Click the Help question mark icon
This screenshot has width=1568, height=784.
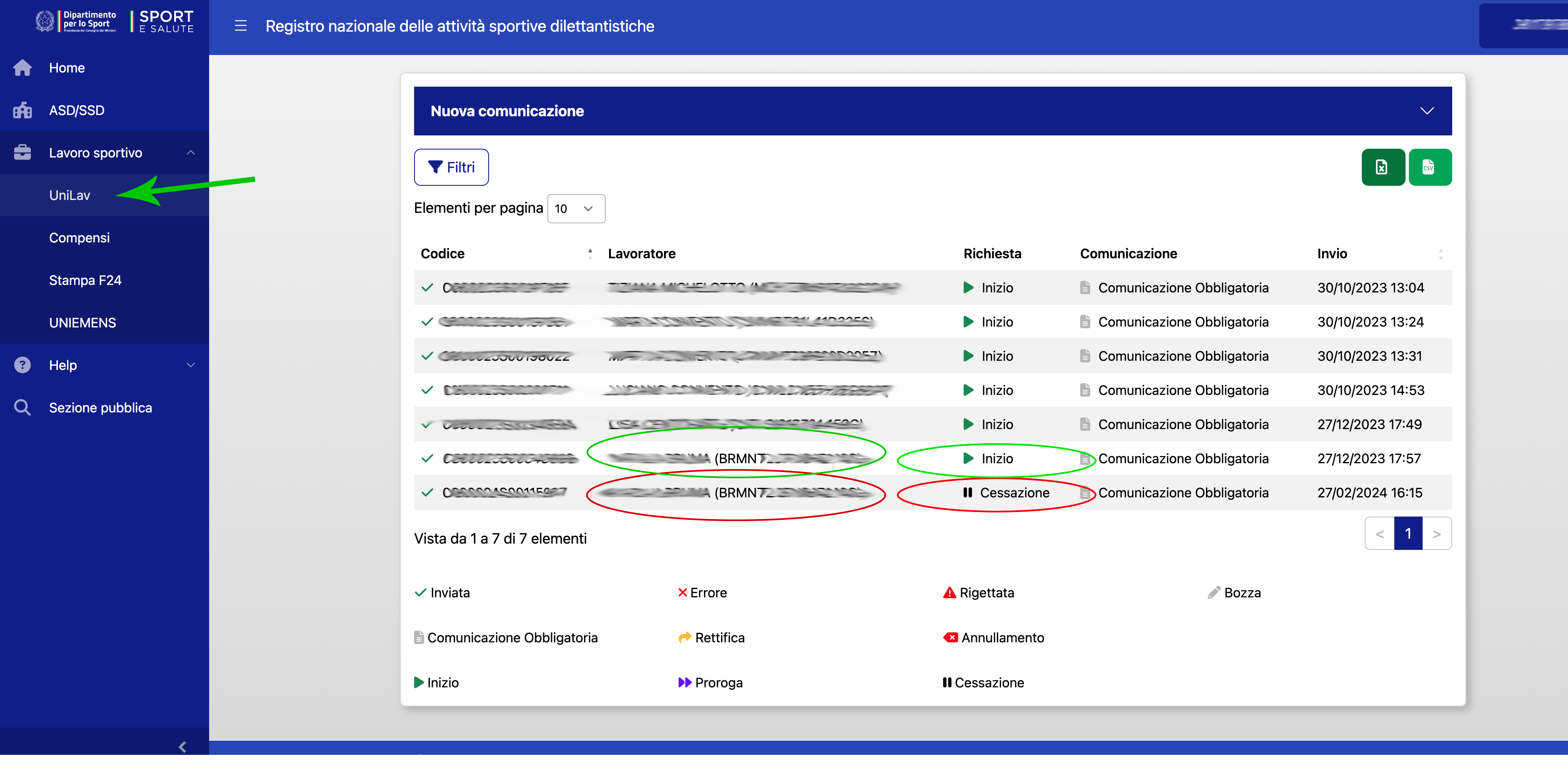(x=22, y=365)
